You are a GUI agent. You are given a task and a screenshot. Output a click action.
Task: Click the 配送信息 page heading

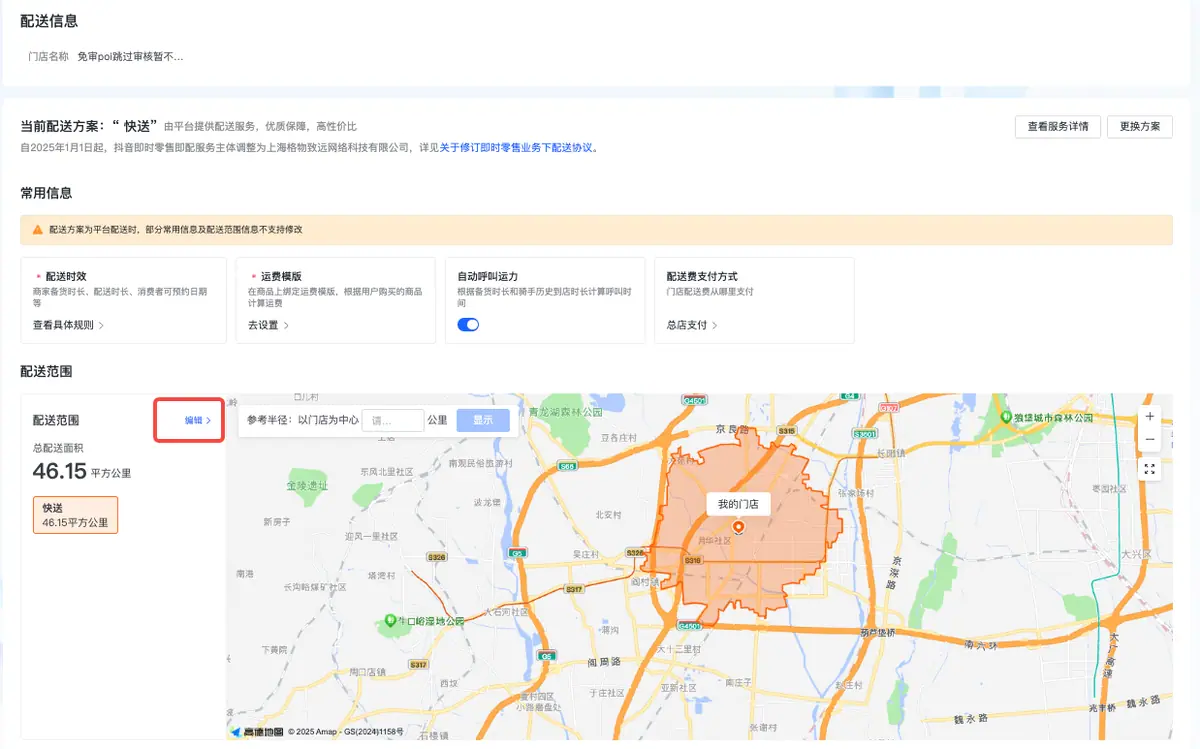pyautogui.click(x=49, y=21)
